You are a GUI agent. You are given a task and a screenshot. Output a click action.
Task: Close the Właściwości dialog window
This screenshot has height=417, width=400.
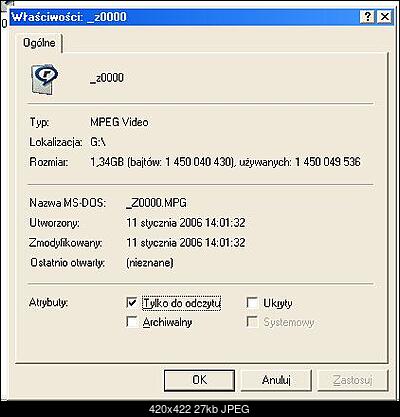[x=384, y=17]
